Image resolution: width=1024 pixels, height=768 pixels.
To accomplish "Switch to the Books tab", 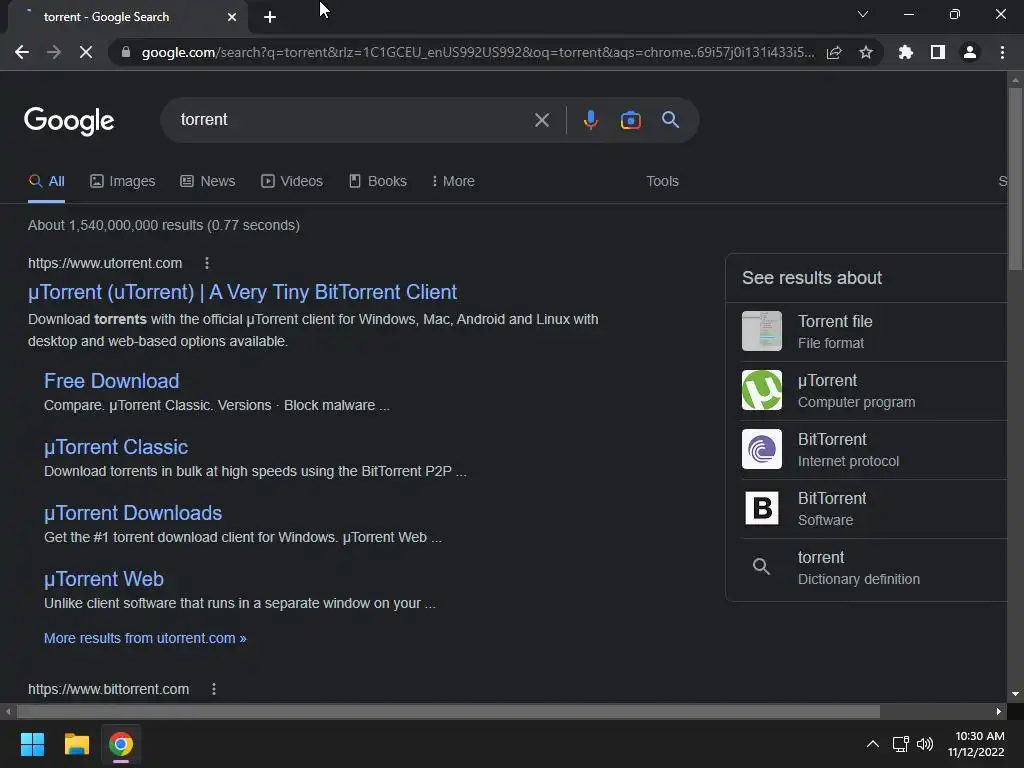I will coord(377,181).
